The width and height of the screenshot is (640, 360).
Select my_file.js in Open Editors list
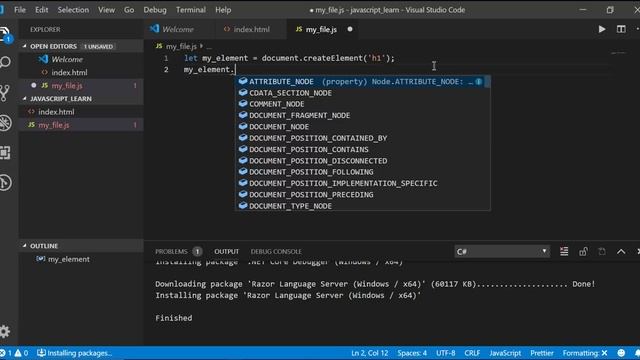tap(82, 85)
